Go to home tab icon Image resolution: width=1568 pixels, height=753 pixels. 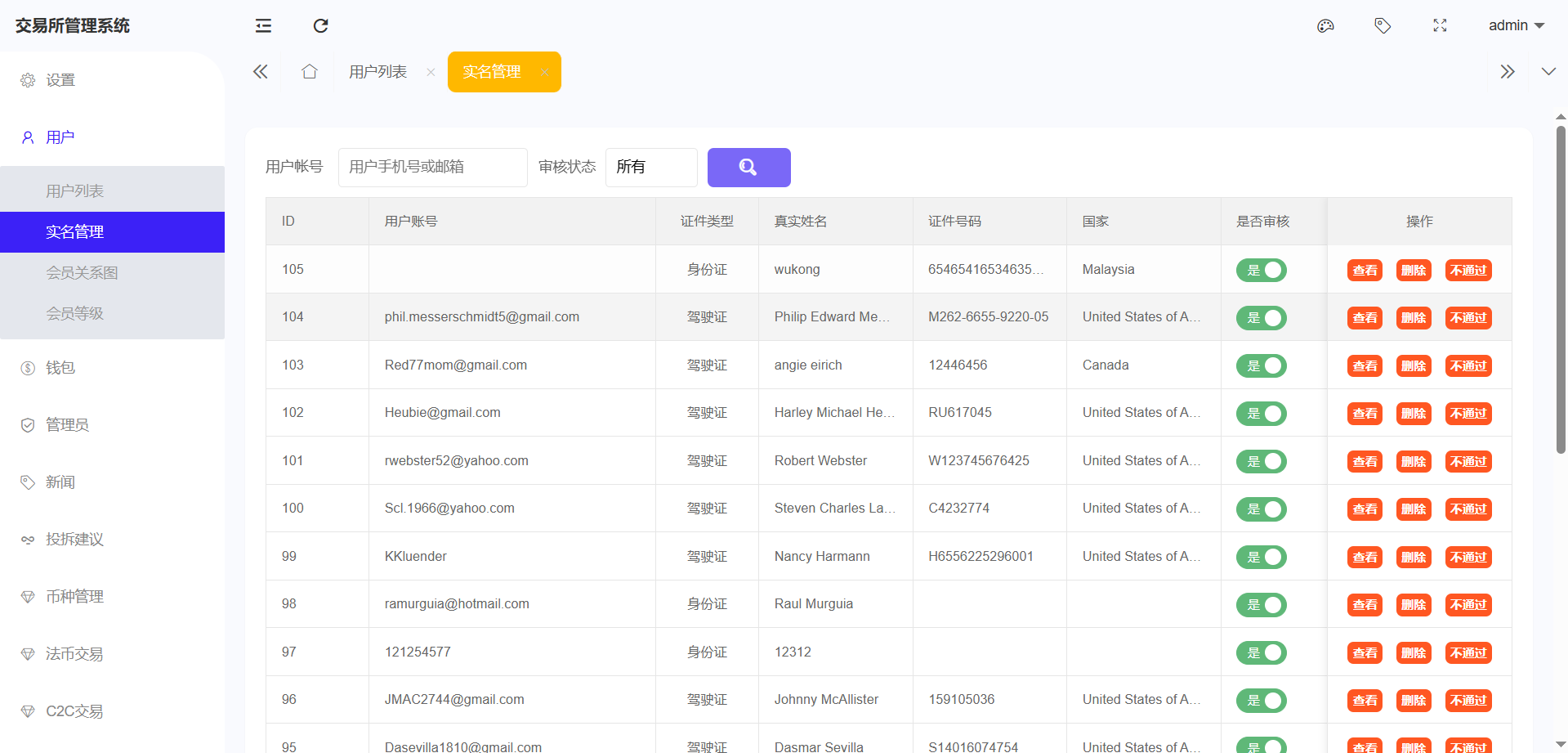pyautogui.click(x=309, y=72)
